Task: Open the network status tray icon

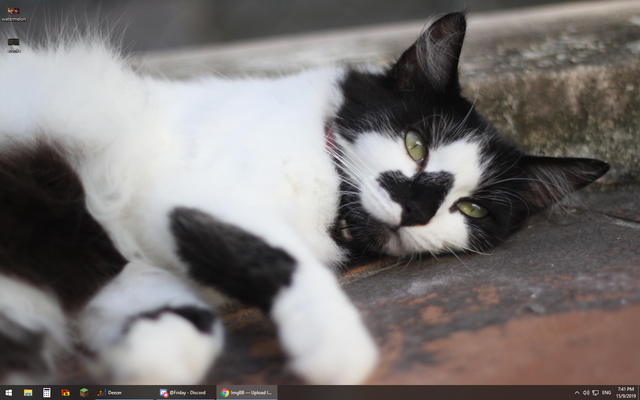Action: (x=596, y=393)
